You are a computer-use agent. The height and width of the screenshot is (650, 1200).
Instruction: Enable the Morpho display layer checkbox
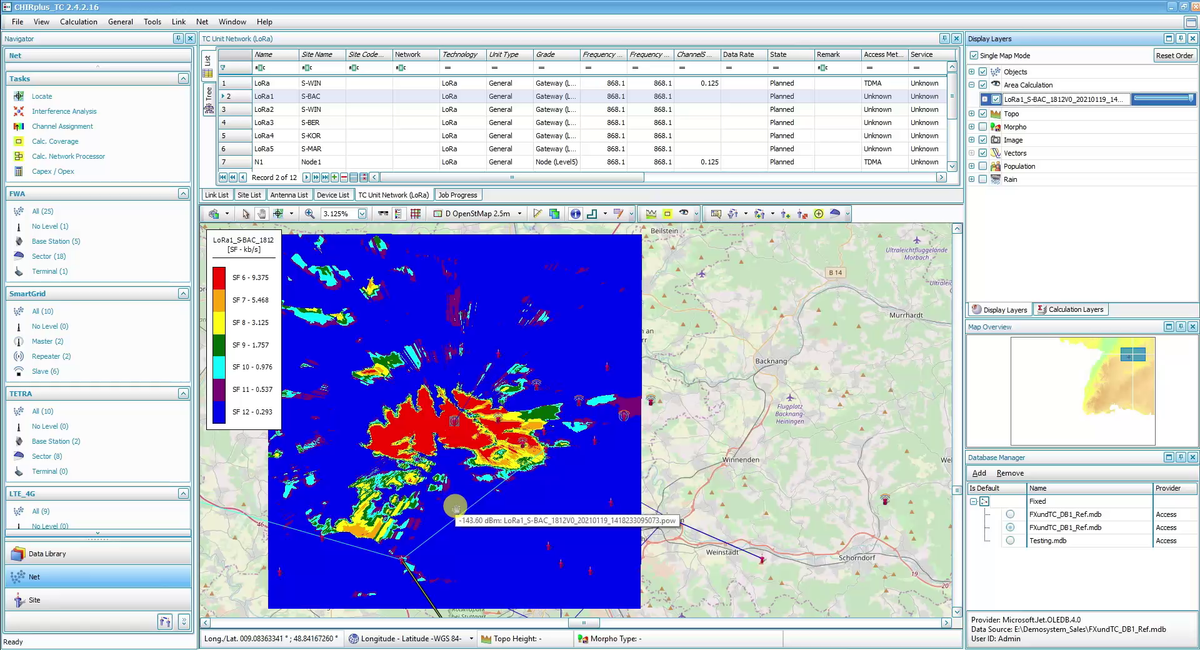tap(983, 127)
